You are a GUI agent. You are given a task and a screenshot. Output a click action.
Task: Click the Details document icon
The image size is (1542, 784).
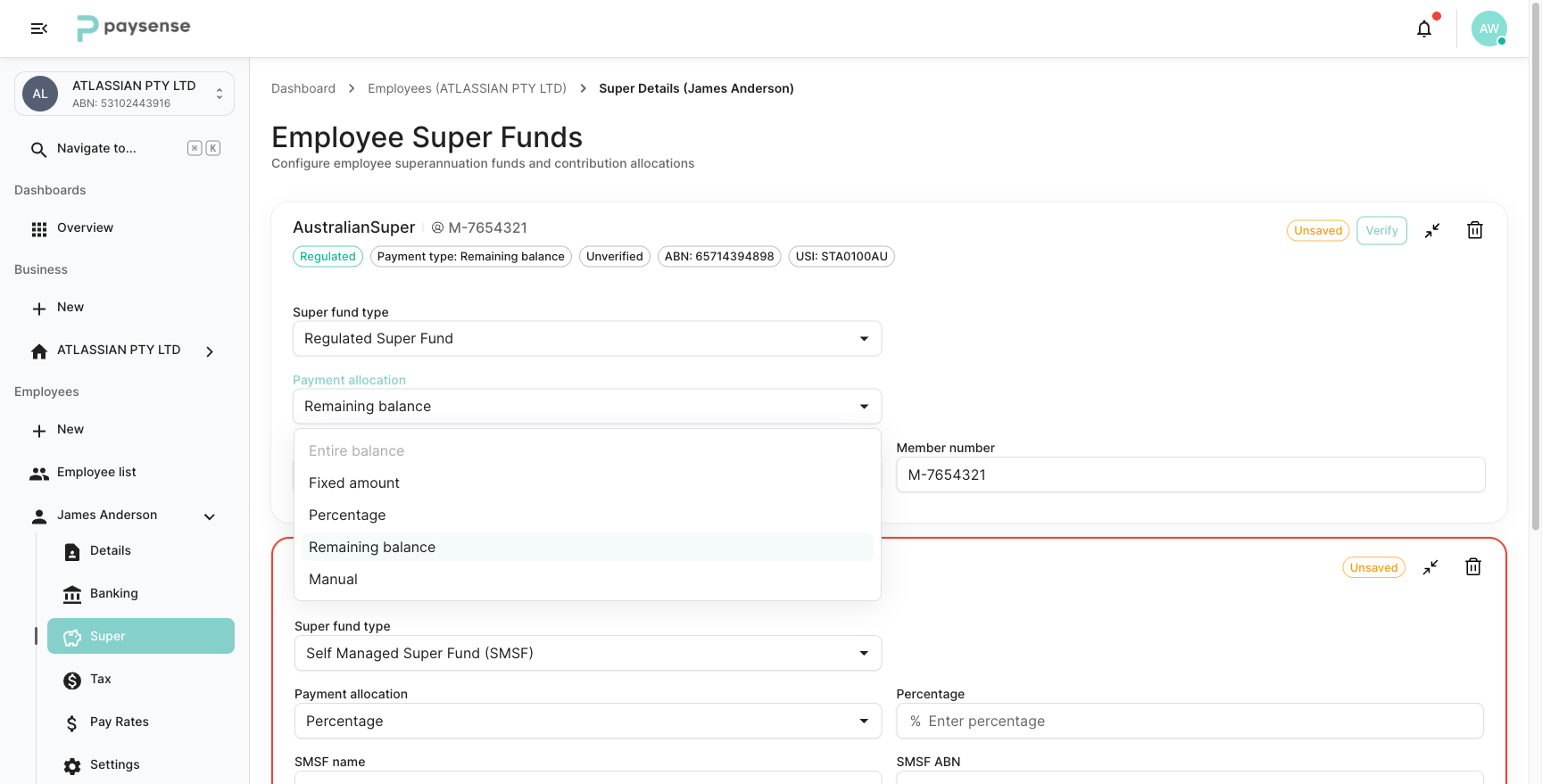coord(72,552)
